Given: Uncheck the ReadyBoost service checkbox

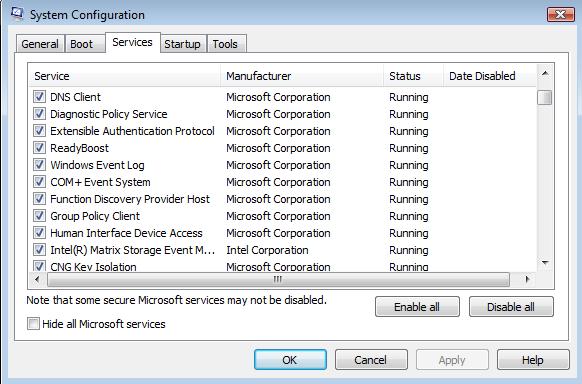Looking at the screenshot, I should pyautogui.click(x=39, y=148).
